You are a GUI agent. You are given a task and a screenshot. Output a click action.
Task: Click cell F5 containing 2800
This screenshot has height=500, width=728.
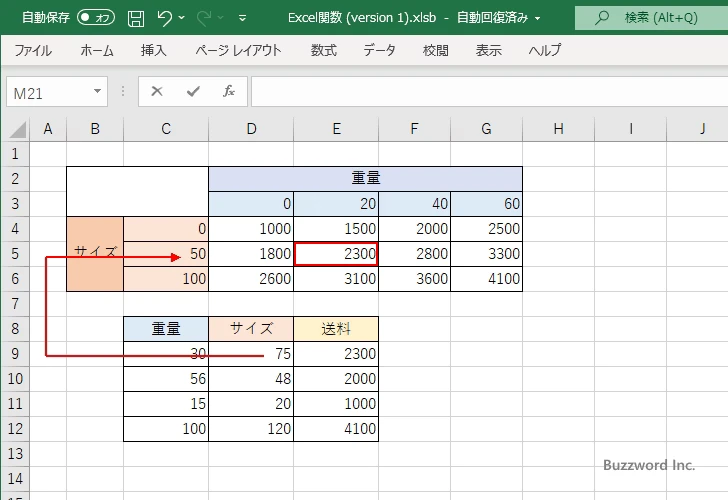click(x=415, y=254)
